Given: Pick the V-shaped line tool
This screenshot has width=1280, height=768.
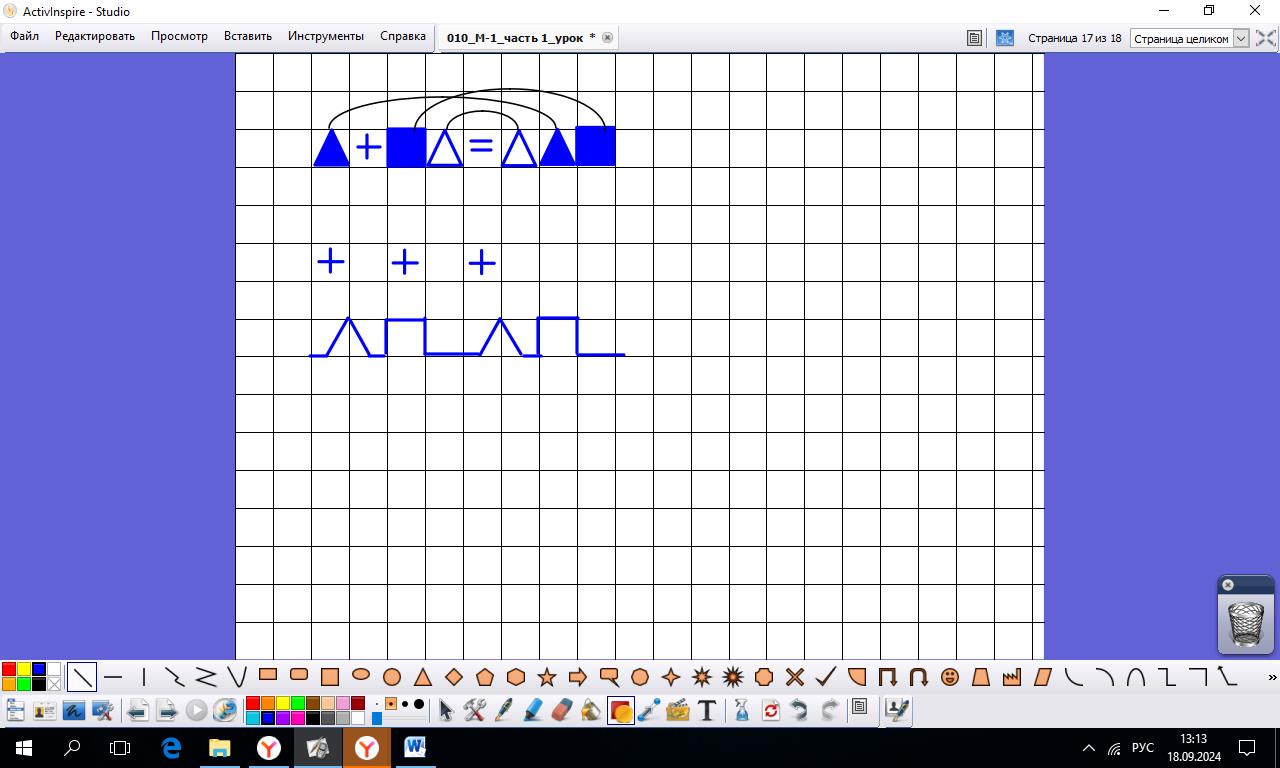Looking at the screenshot, I should (x=237, y=677).
